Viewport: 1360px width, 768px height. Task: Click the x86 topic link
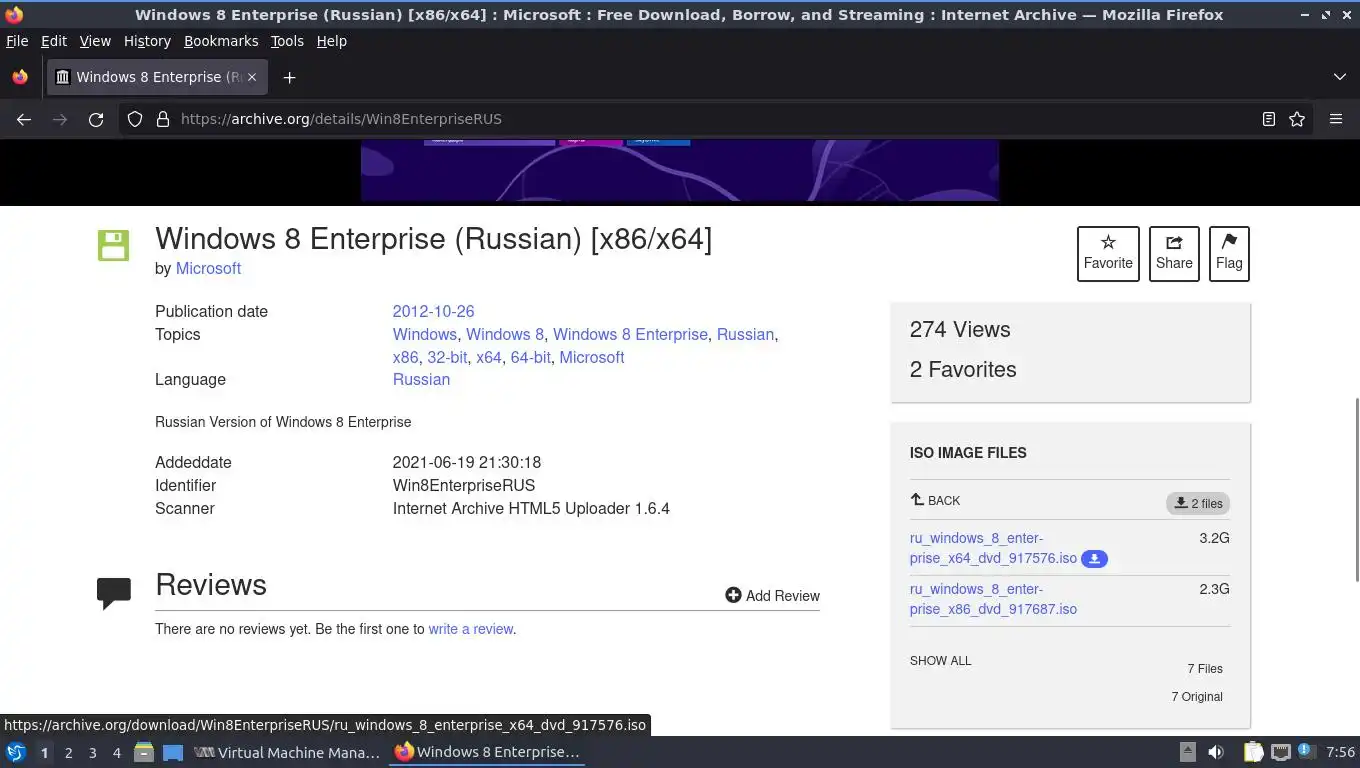pyautogui.click(x=405, y=358)
